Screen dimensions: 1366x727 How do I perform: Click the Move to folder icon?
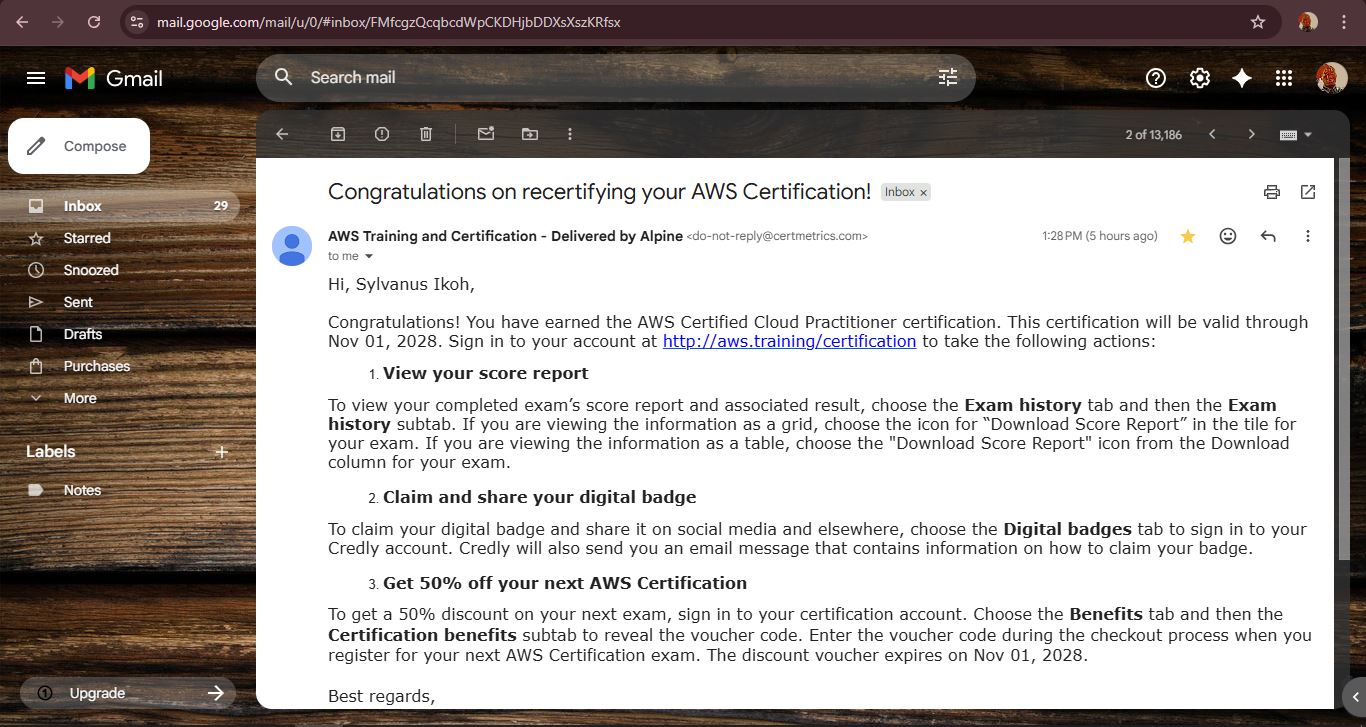pos(529,134)
